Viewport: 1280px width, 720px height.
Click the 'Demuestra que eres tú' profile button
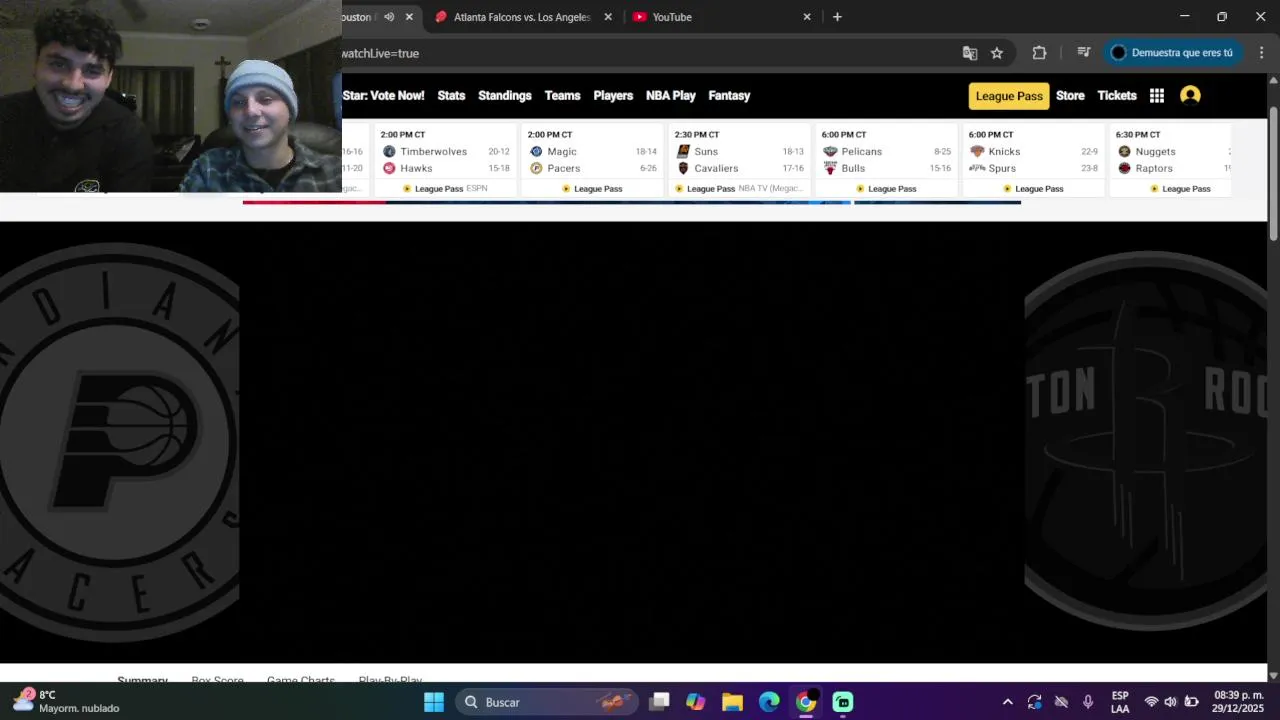point(1173,53)
